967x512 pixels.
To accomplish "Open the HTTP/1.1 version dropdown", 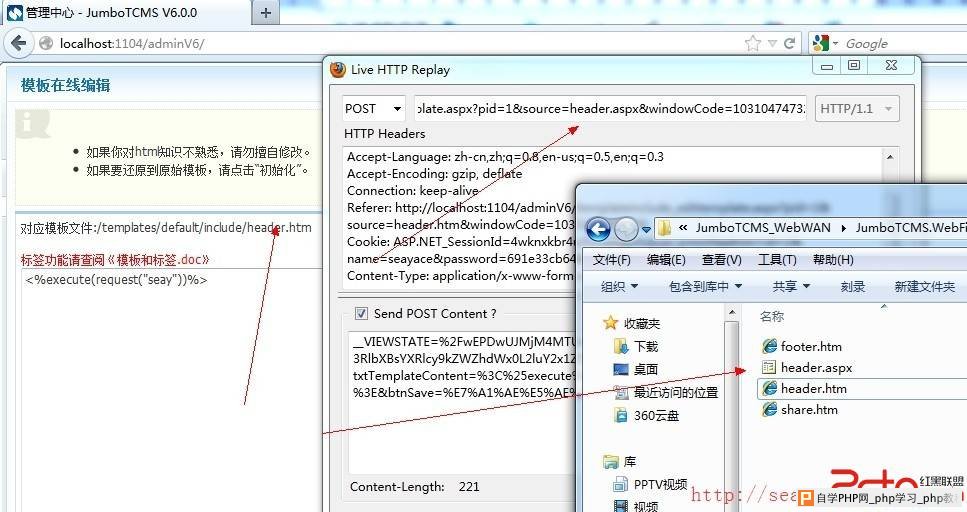I will pos(857,109).
